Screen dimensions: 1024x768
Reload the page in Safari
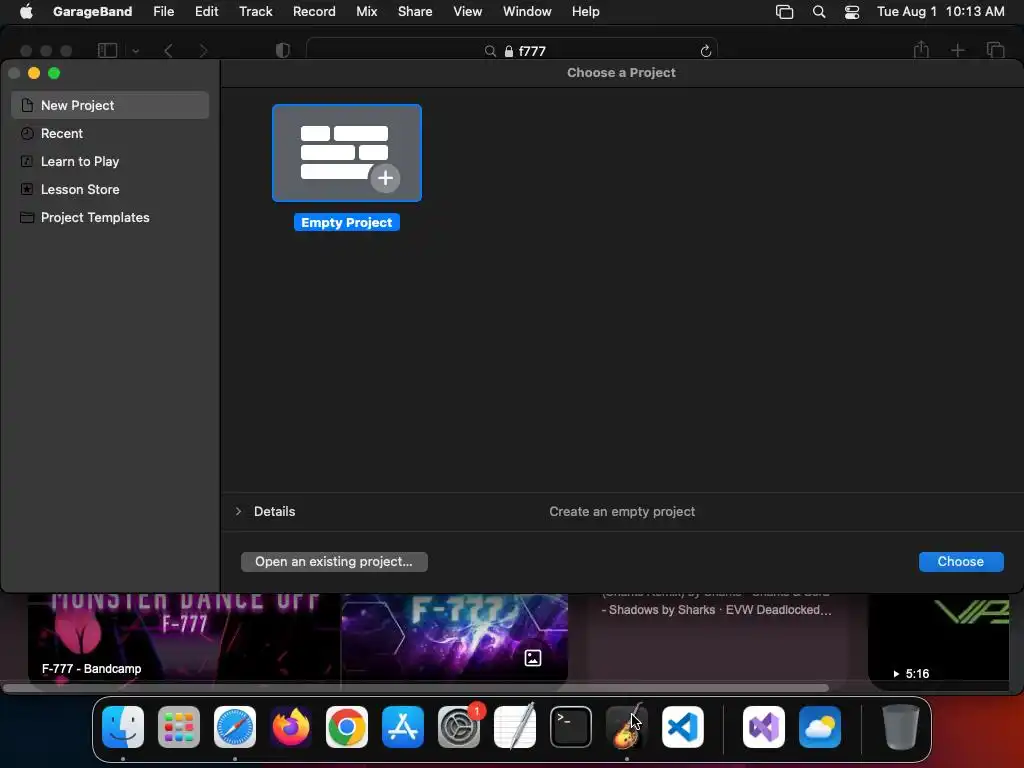pyautogui.click(x=705, y=51)
